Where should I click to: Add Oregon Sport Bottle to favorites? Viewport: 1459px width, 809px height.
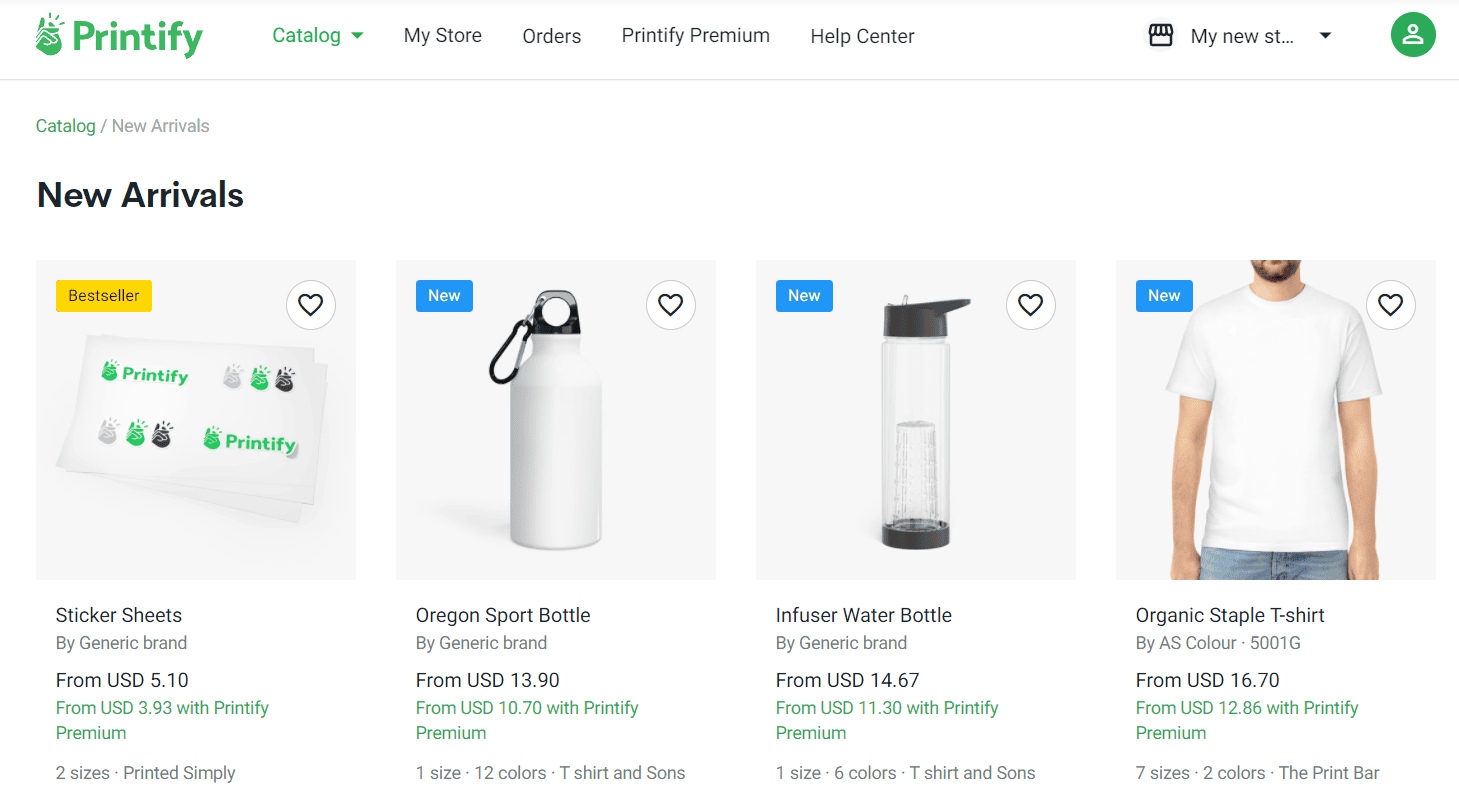coord(670,304)
